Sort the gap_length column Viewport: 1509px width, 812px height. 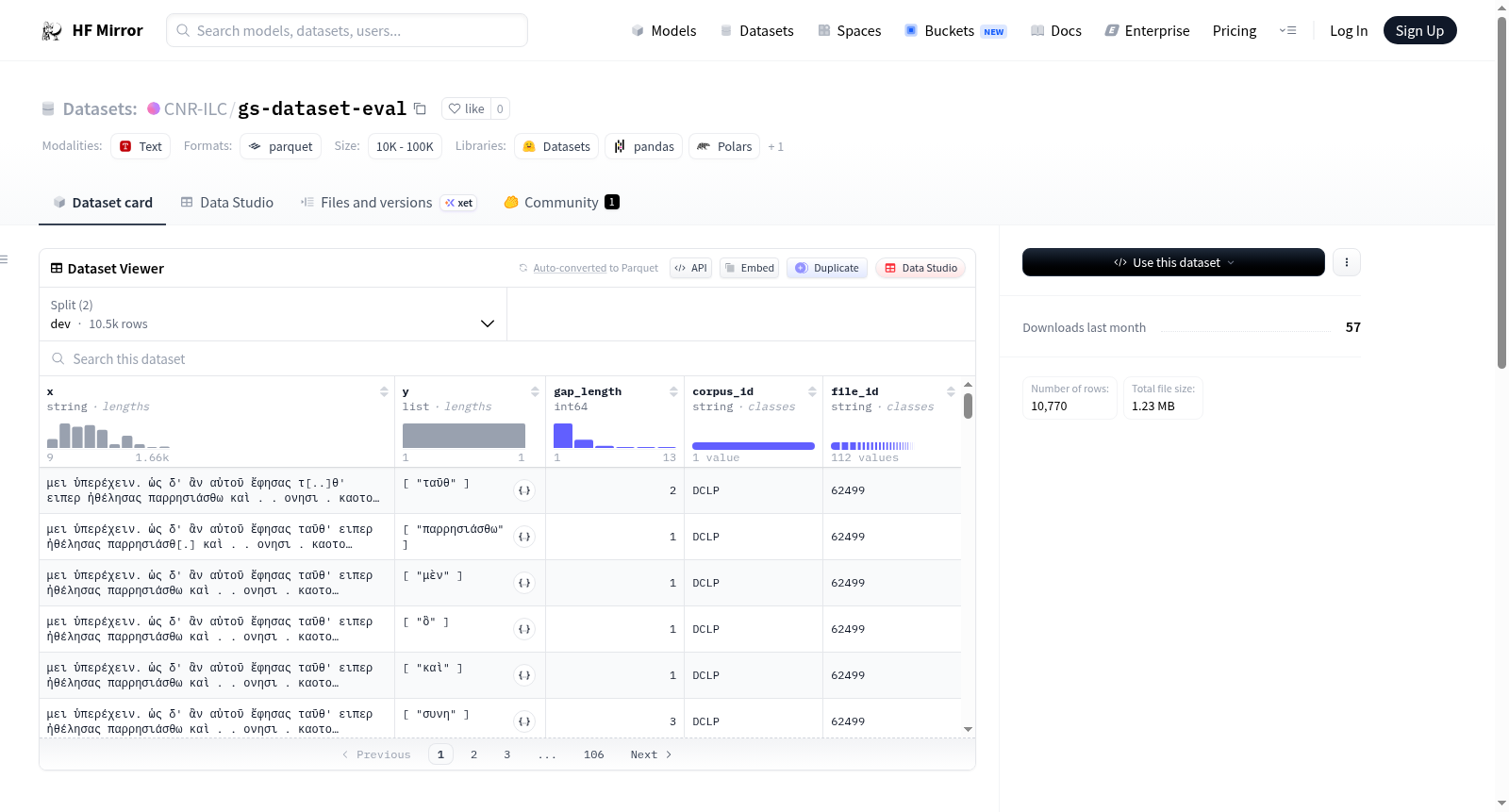(673, 391)
